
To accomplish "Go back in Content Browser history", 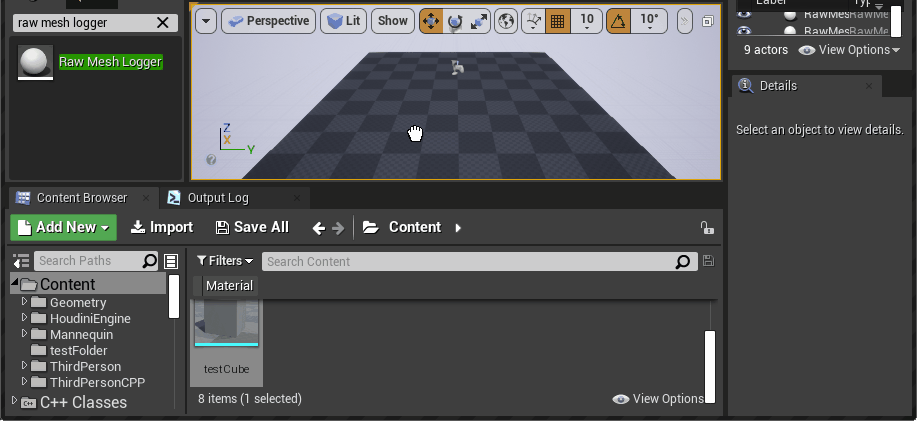I will click(x=319, y=228).
